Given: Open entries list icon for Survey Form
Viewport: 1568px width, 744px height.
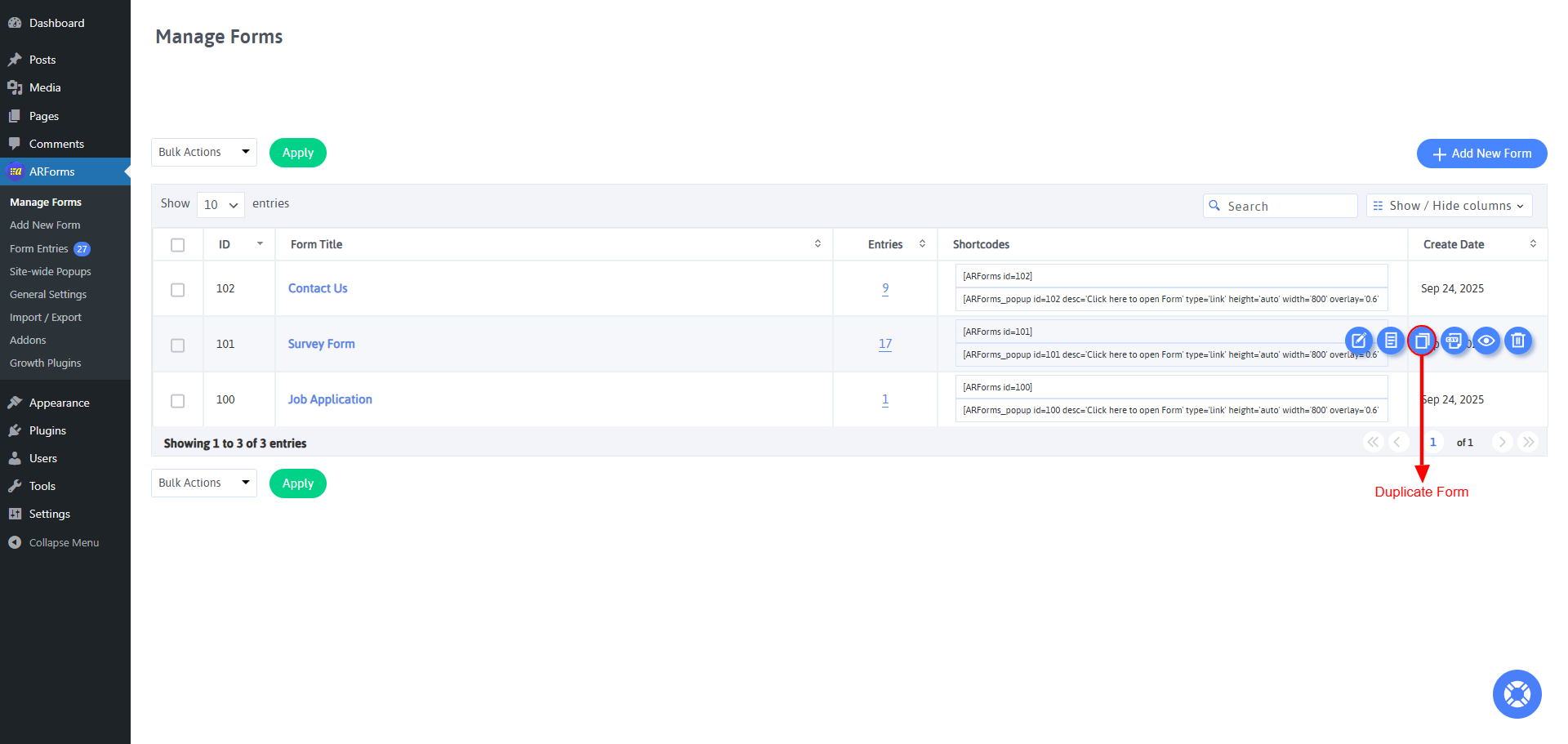Looking at the screenshot, I should click(x=1390, y=341).
